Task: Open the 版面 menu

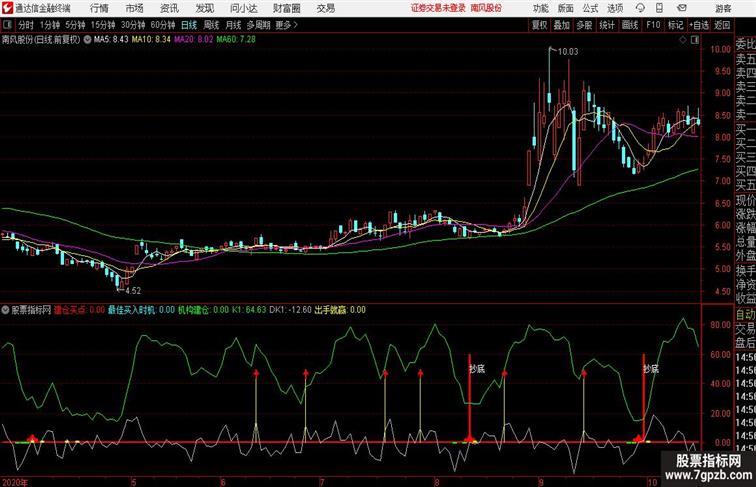Action: [566, 8]
